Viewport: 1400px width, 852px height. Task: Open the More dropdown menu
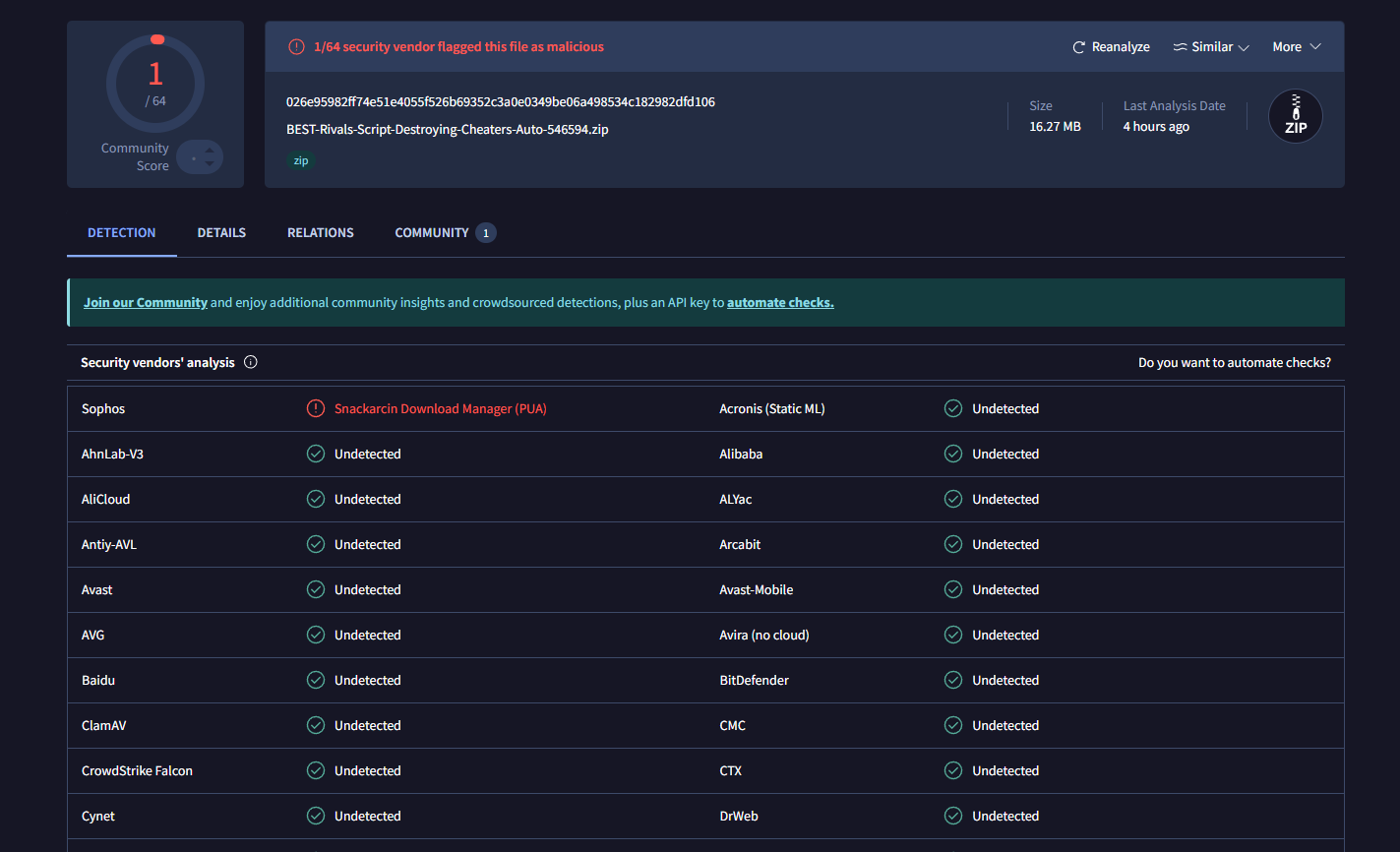[x=1297, y=47]
